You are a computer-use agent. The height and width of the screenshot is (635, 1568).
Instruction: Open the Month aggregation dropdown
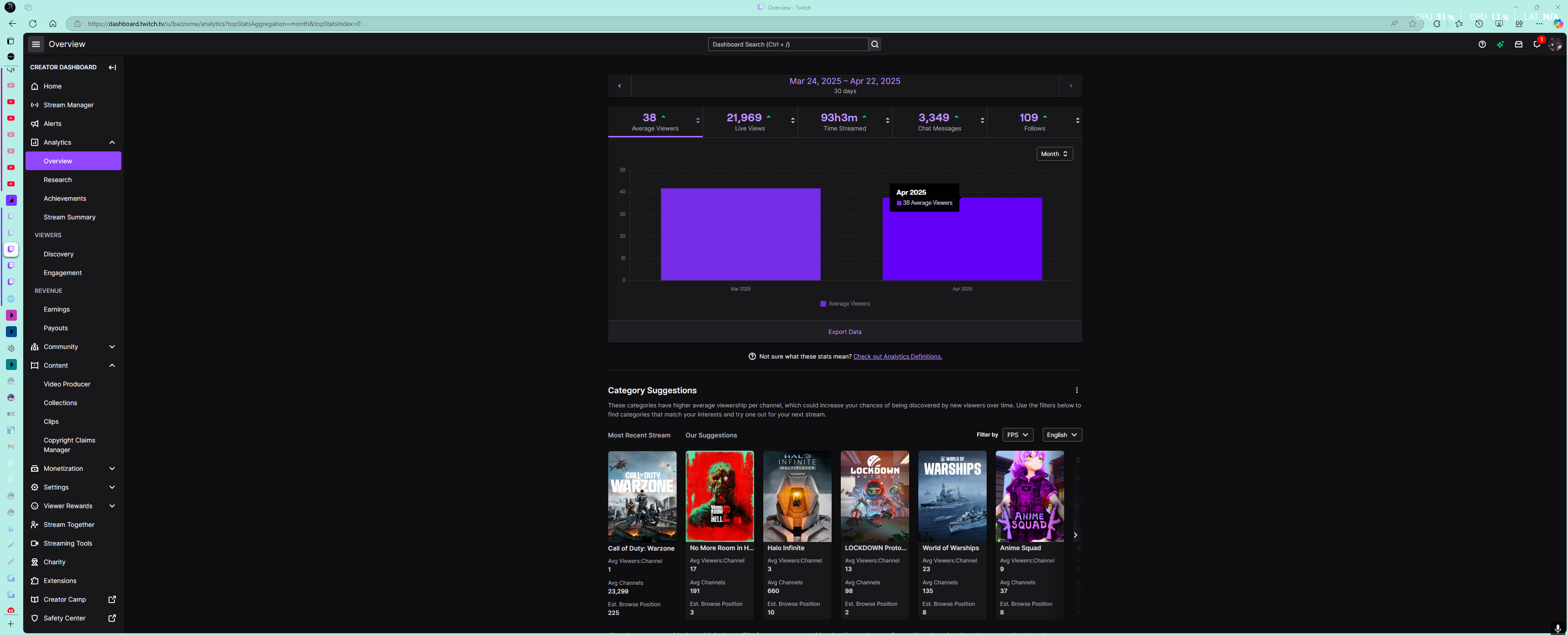[1054, 154]
